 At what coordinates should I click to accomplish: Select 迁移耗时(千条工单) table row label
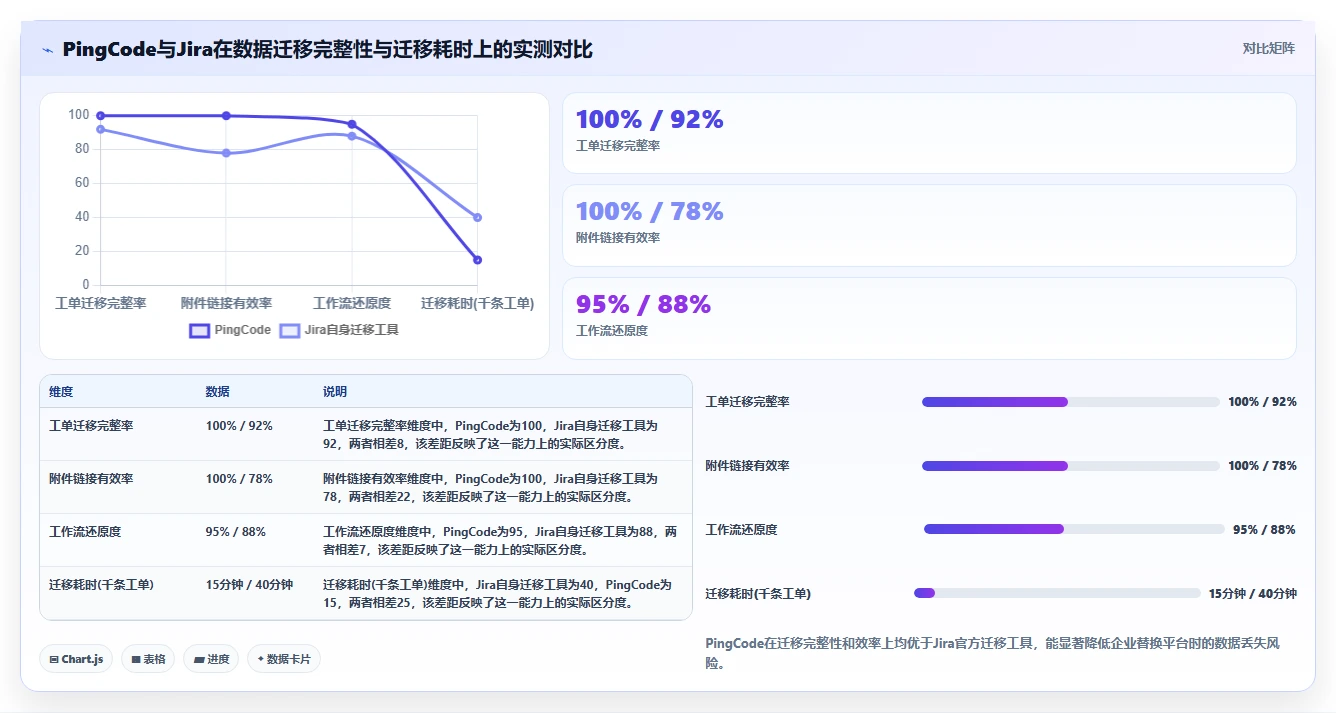point(101,585)
